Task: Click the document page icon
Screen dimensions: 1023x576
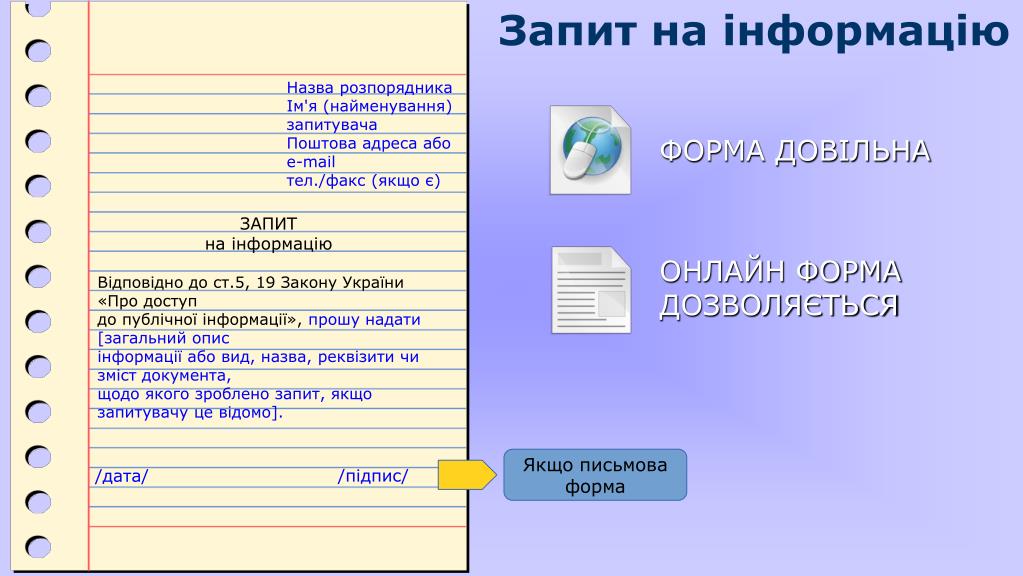Action: tap(591, 290)
